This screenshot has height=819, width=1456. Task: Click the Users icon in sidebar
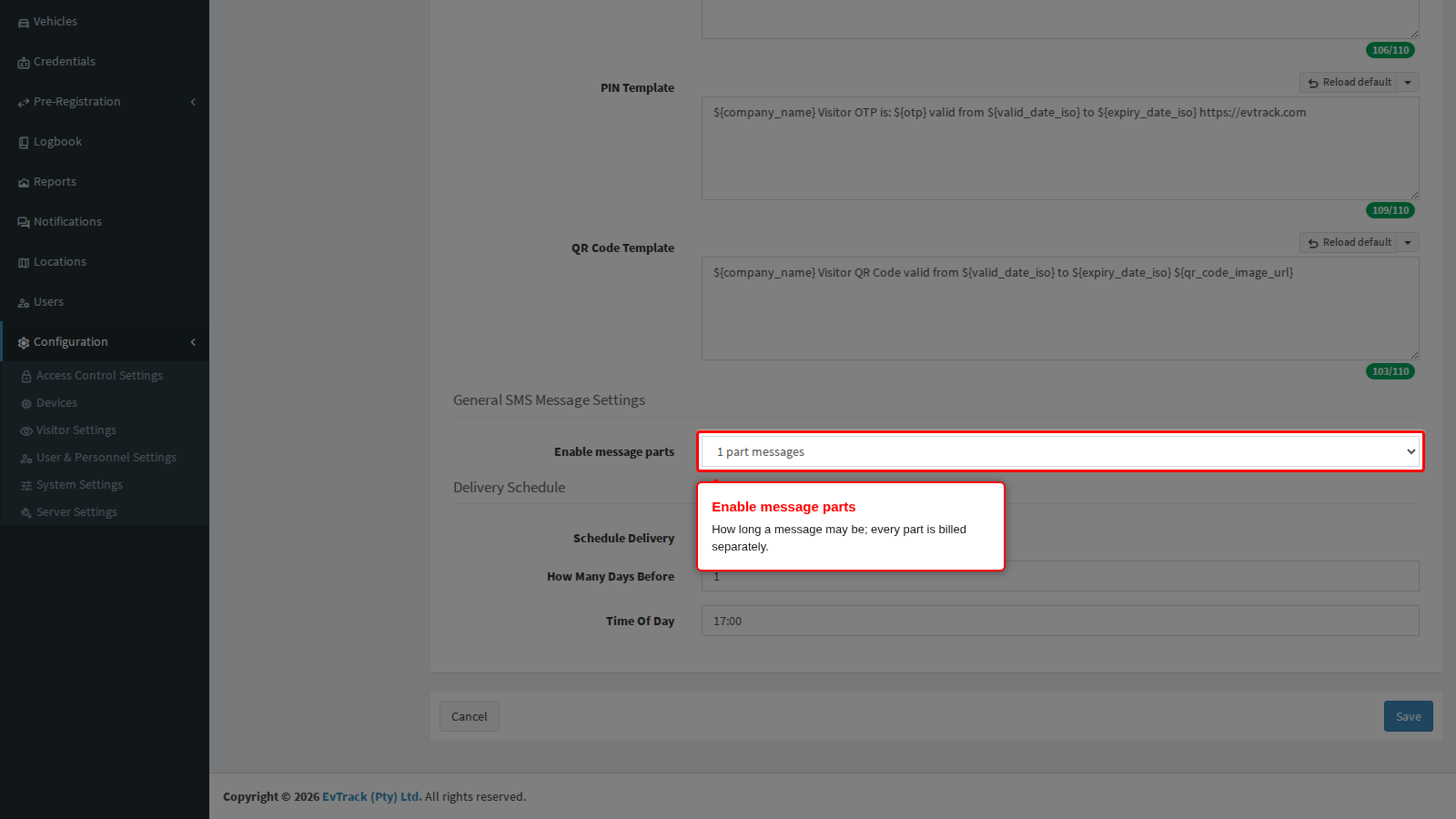[24, 303]
